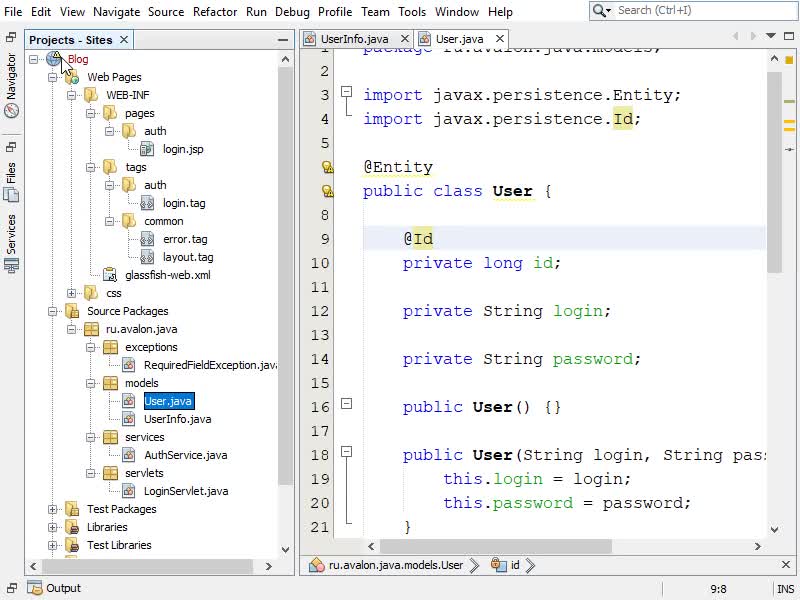
Task: Click line number 12 in the gutter
Action: [320, 311]
